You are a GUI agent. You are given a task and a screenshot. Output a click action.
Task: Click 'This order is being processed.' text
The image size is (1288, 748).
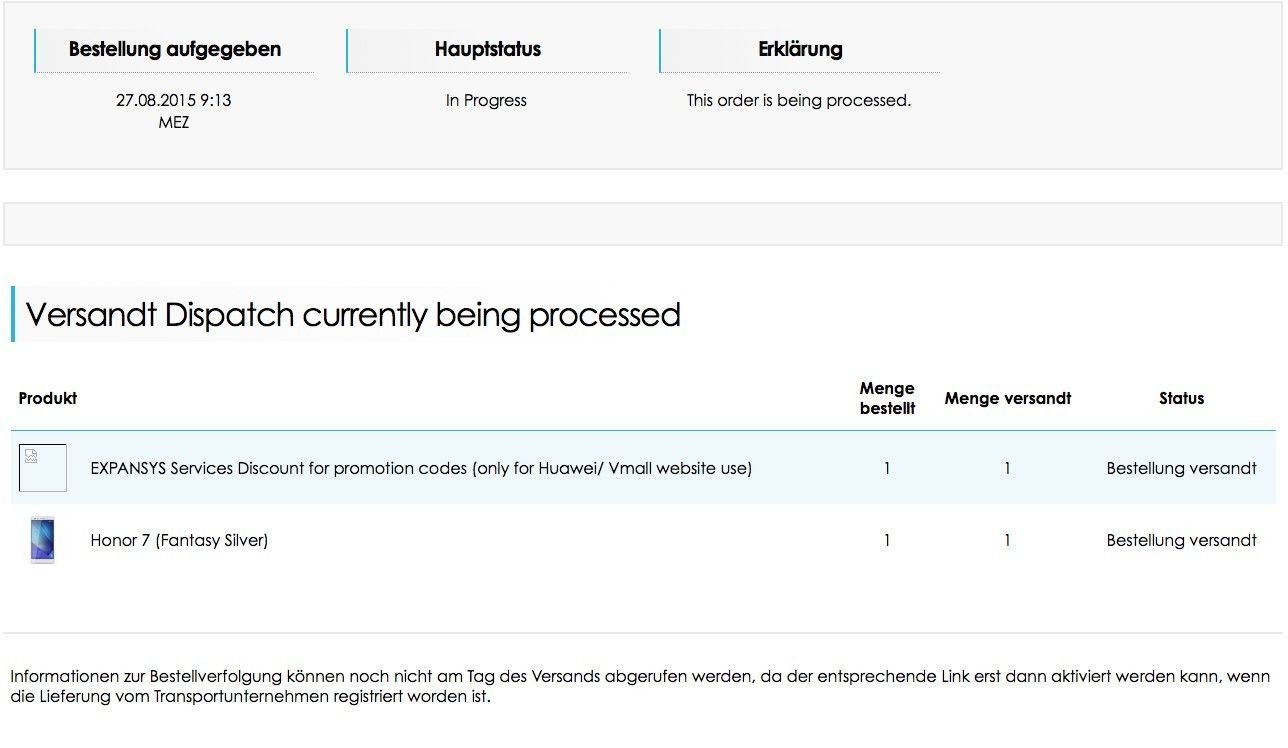pyautogui.click(x=799, y=100)
